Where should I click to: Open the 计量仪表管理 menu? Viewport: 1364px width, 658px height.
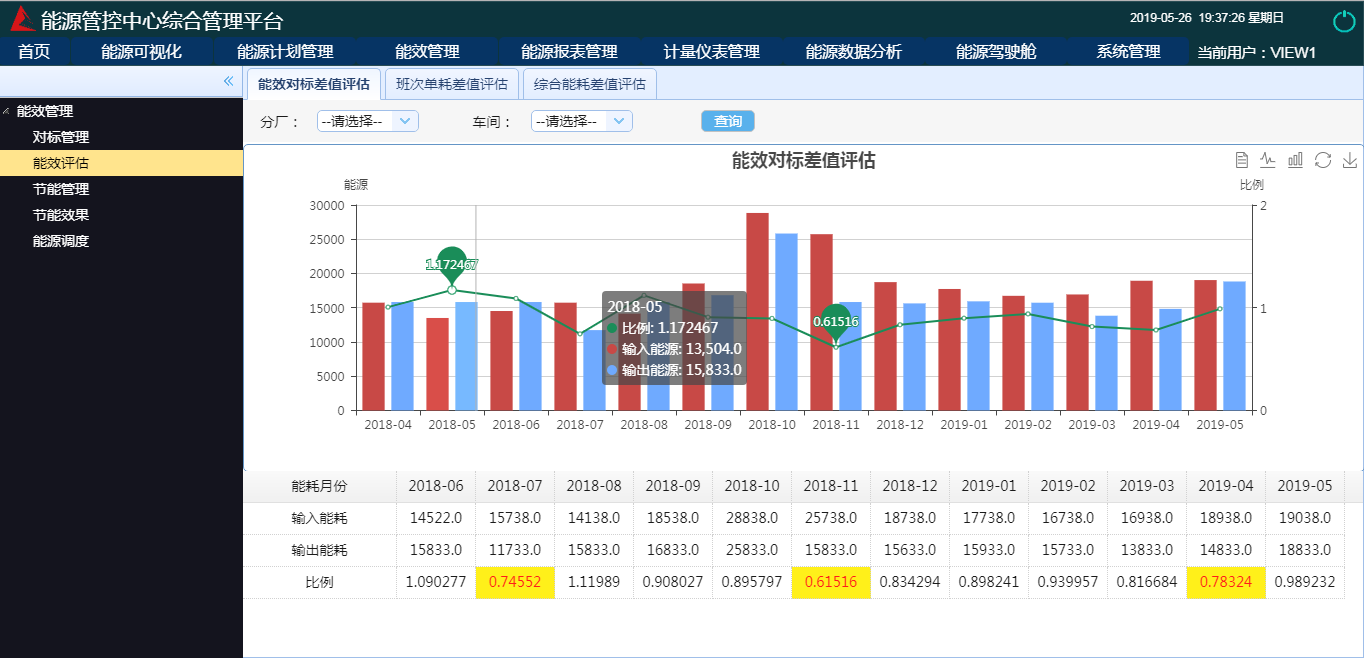coord(712,52)
